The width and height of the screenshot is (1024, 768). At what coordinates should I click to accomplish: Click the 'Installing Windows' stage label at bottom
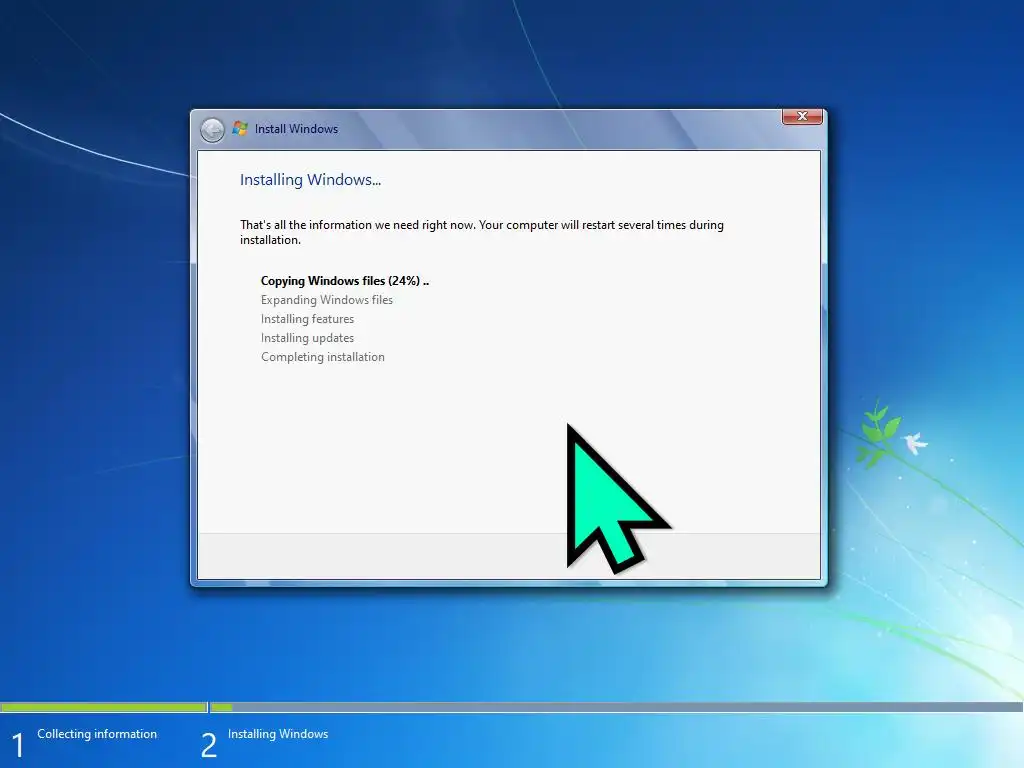(278, 734)
